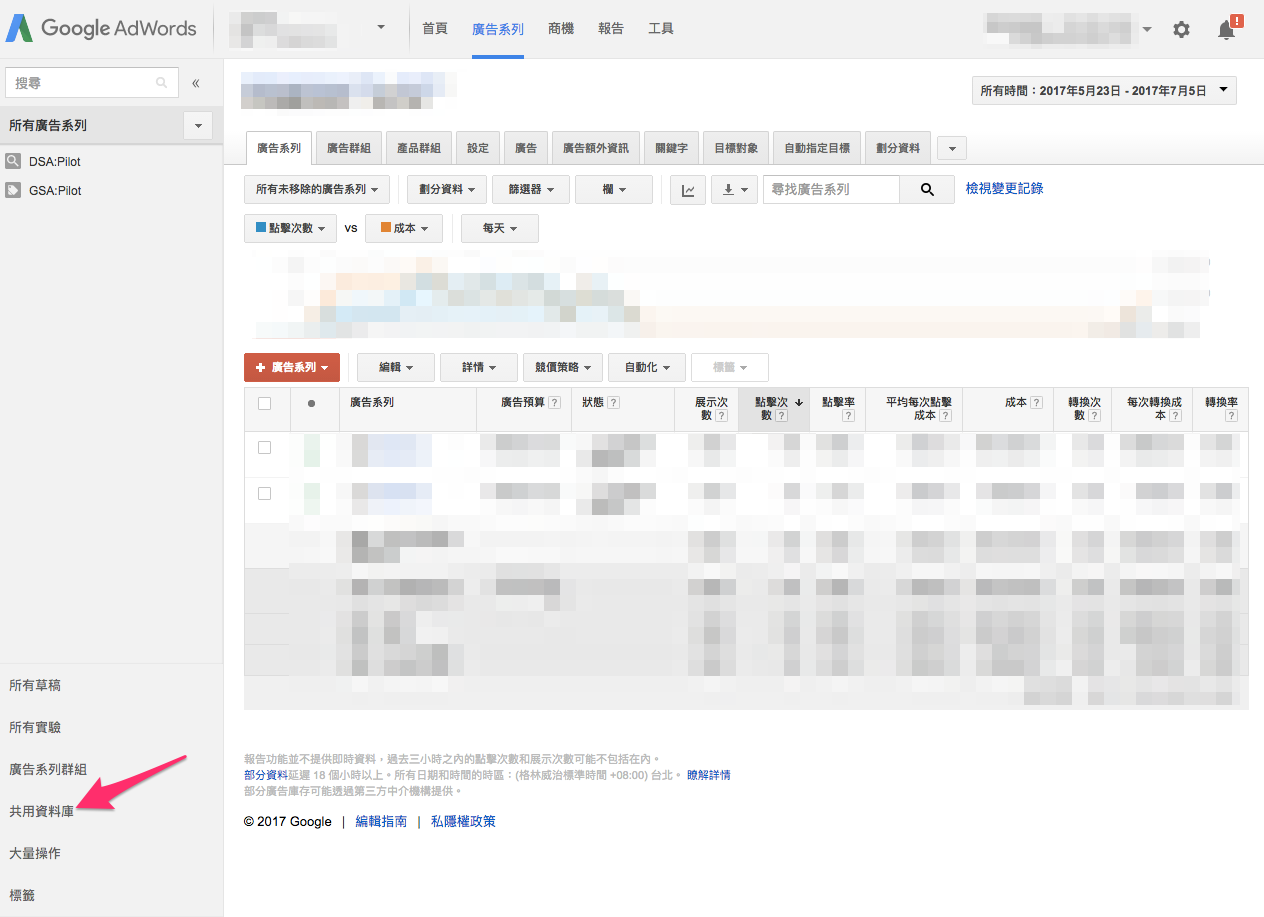Screen dimensions: 1264x917
Task: Open the 詳情 dropdown
Action: click(478, 367)
